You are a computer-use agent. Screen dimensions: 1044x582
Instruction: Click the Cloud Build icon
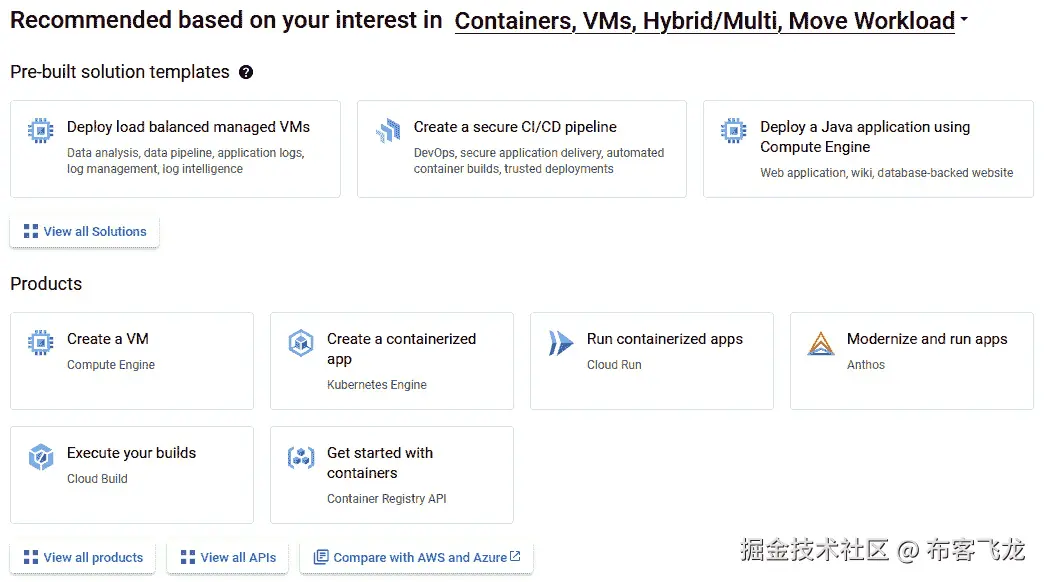click(x=39, y=456)
